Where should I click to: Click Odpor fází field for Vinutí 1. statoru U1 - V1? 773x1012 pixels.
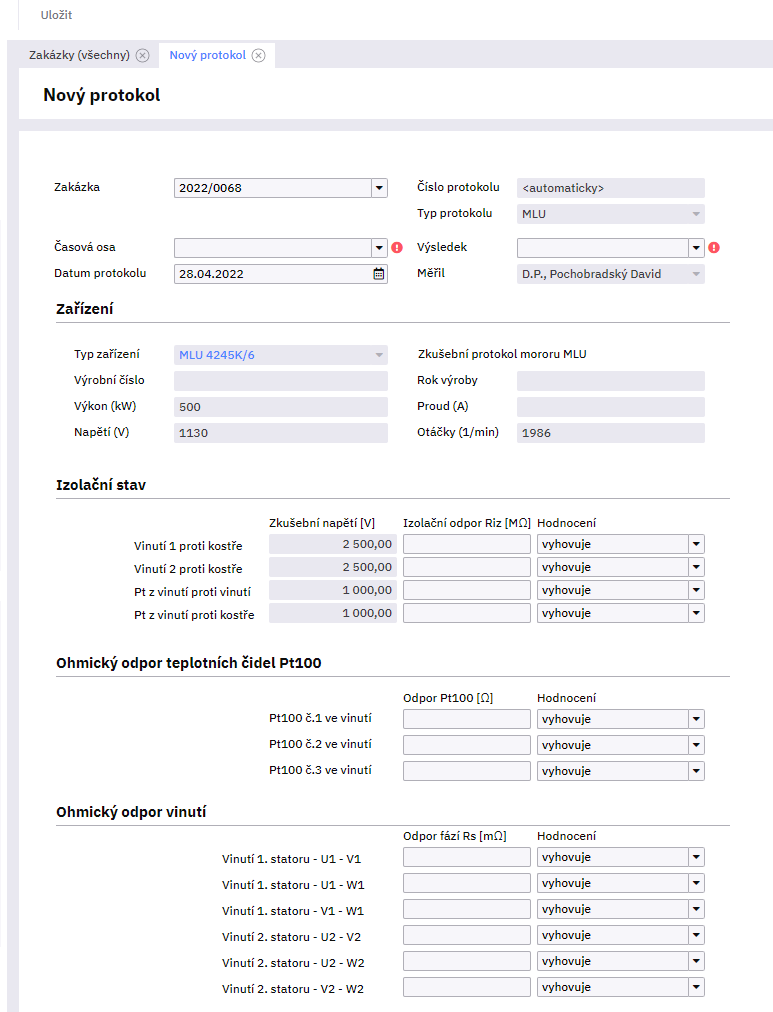point(466,857)
